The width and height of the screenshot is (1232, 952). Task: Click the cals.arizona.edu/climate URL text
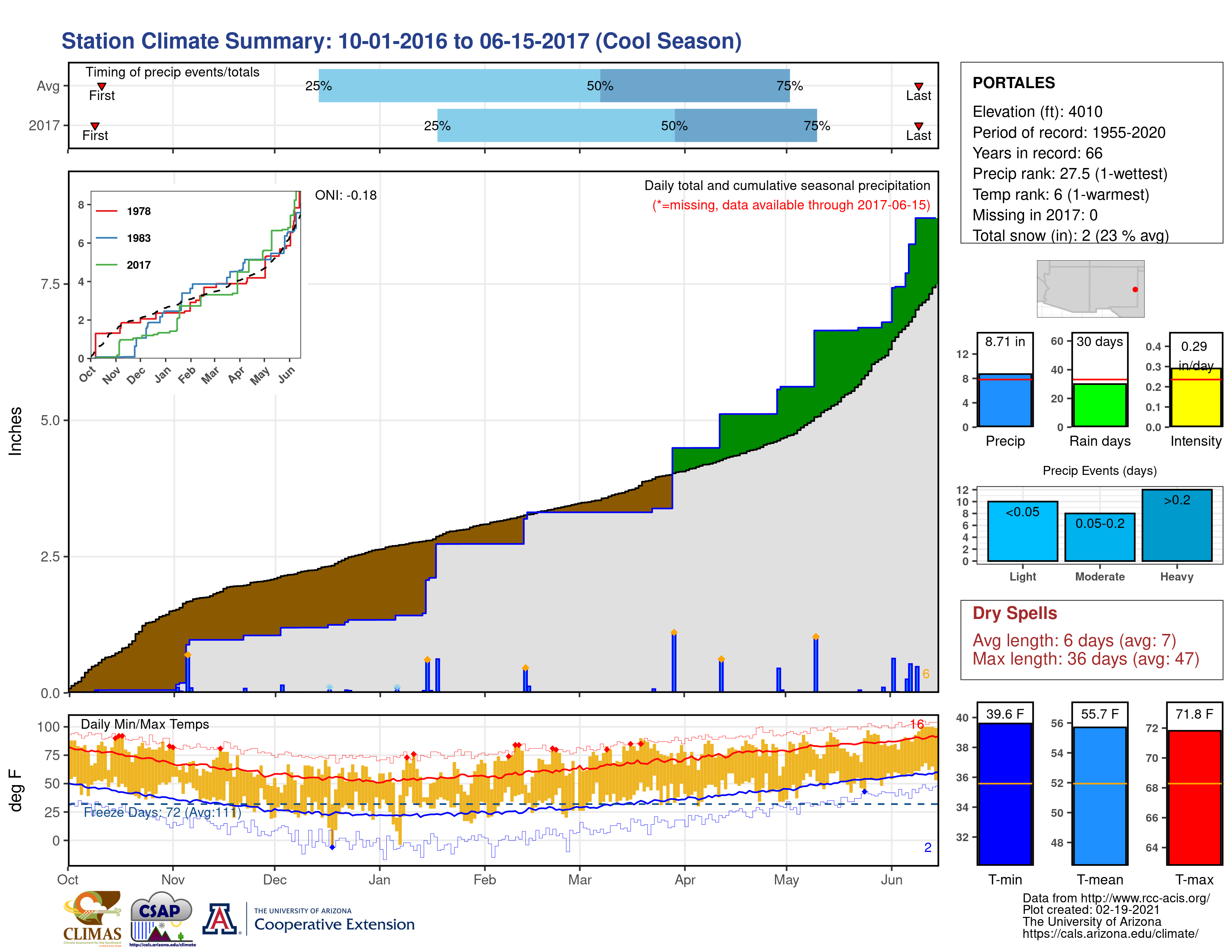coord(1110,933)
